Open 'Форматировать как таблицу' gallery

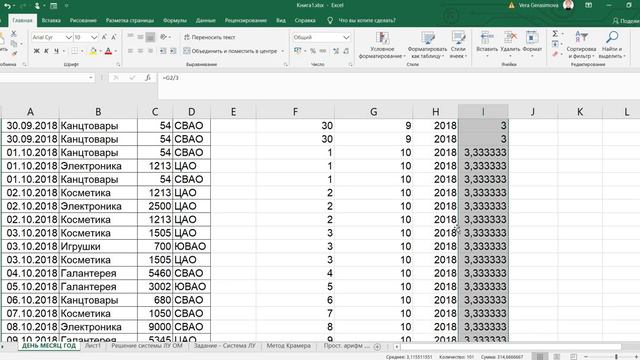tap(427, 45)
